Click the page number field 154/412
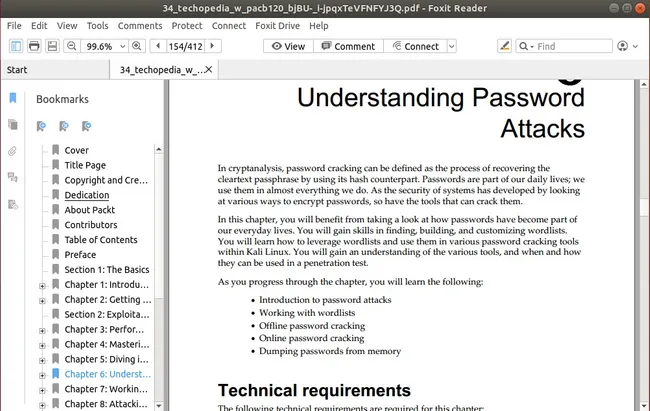 [185, 46]
